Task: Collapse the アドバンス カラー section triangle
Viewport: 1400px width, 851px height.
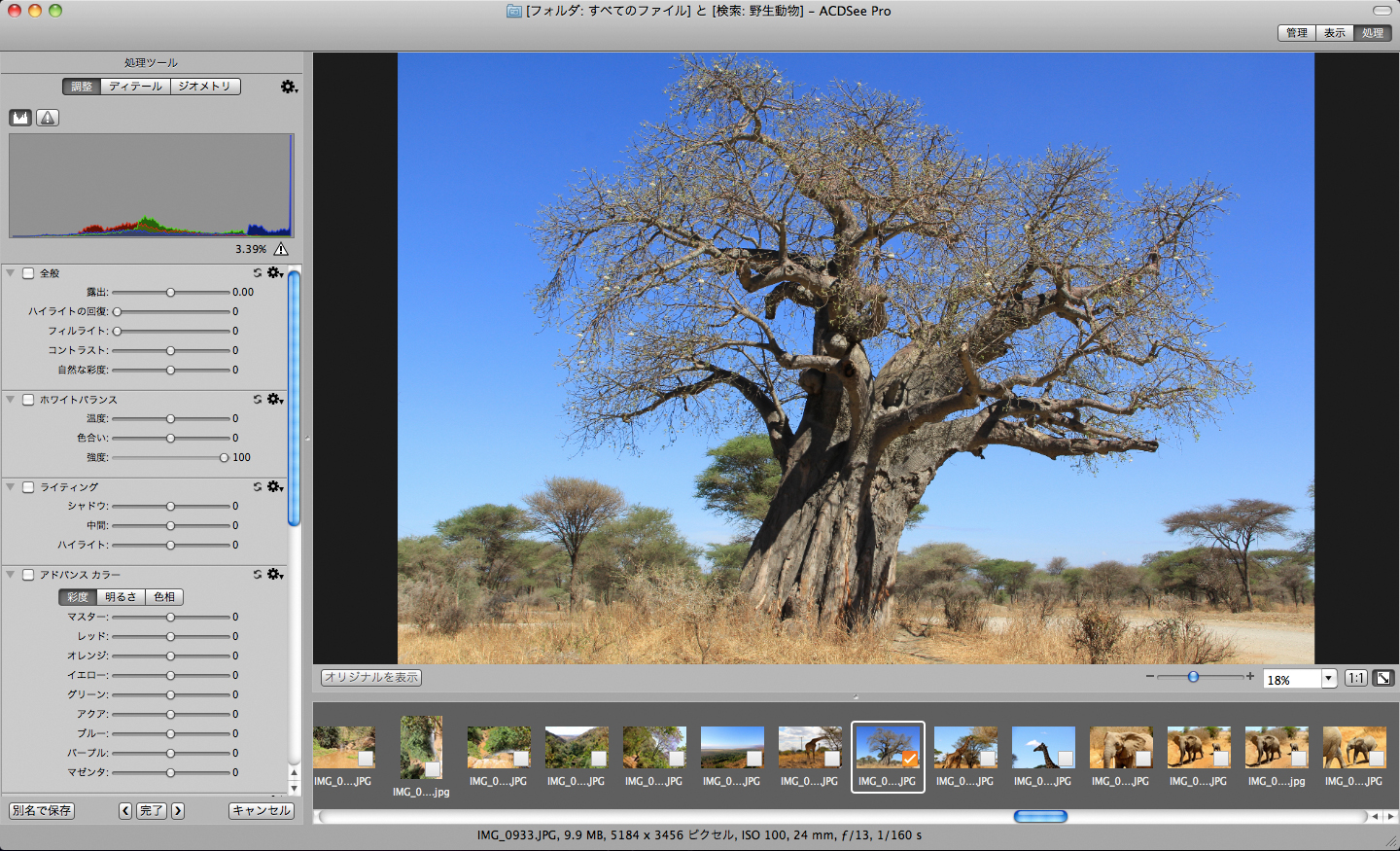Action: pos(11,575)
